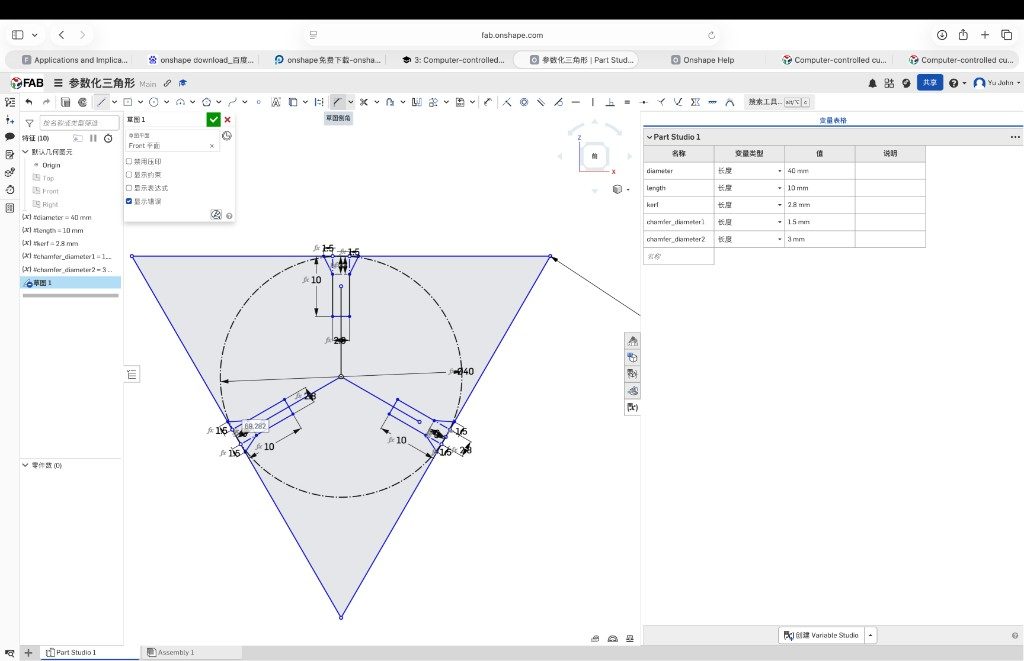The width and height of the screenshot is (1024, 661).
Task: Open the document hamburger menu
Action: (x=58, y=83)
